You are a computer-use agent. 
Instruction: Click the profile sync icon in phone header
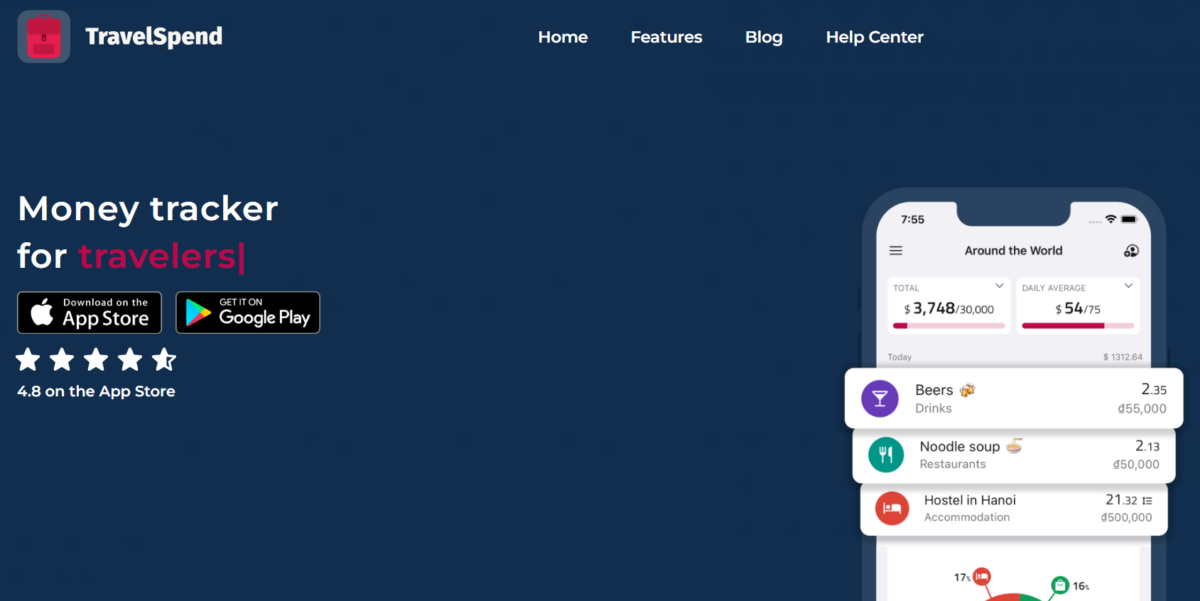pyautogui.click(x=1131, y=251)
